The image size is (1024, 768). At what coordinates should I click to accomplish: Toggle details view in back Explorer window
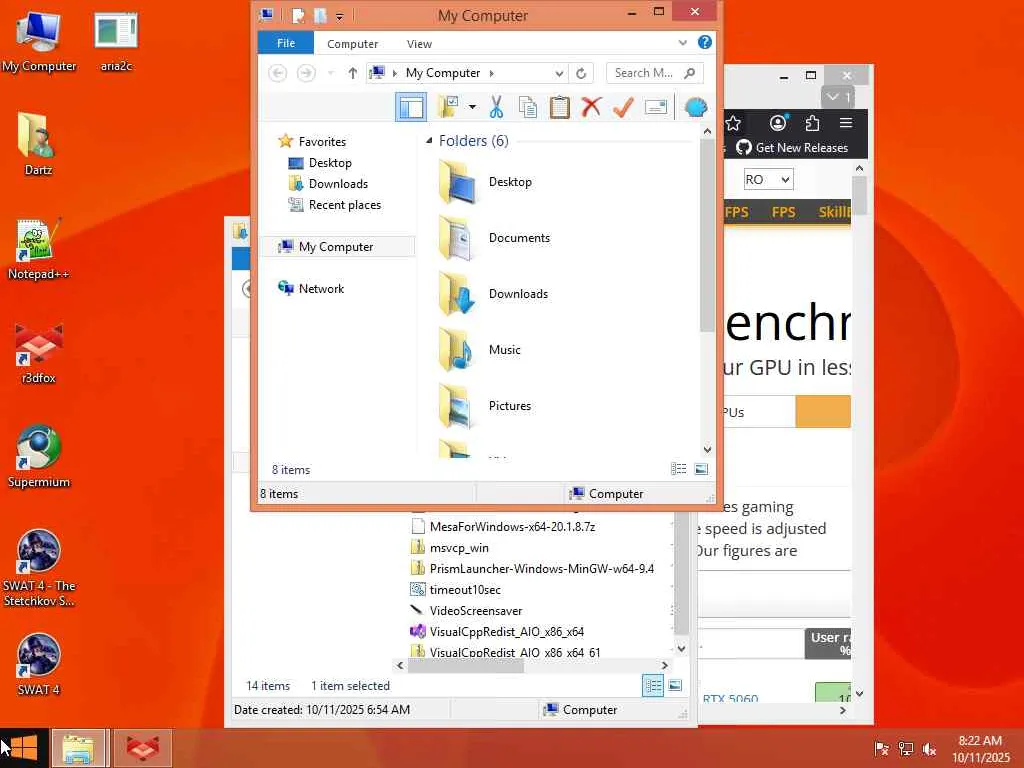tap(653, 686)
